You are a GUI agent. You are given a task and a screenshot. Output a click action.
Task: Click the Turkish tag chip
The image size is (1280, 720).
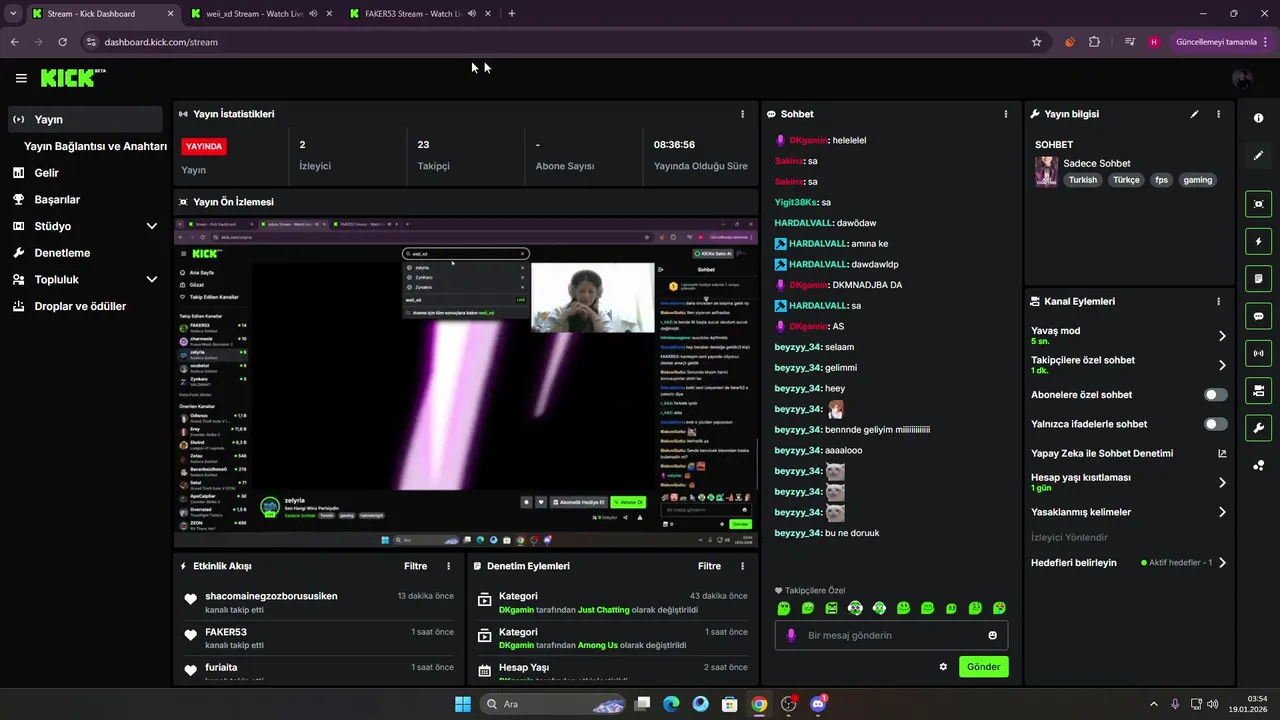pos(1082,180)
